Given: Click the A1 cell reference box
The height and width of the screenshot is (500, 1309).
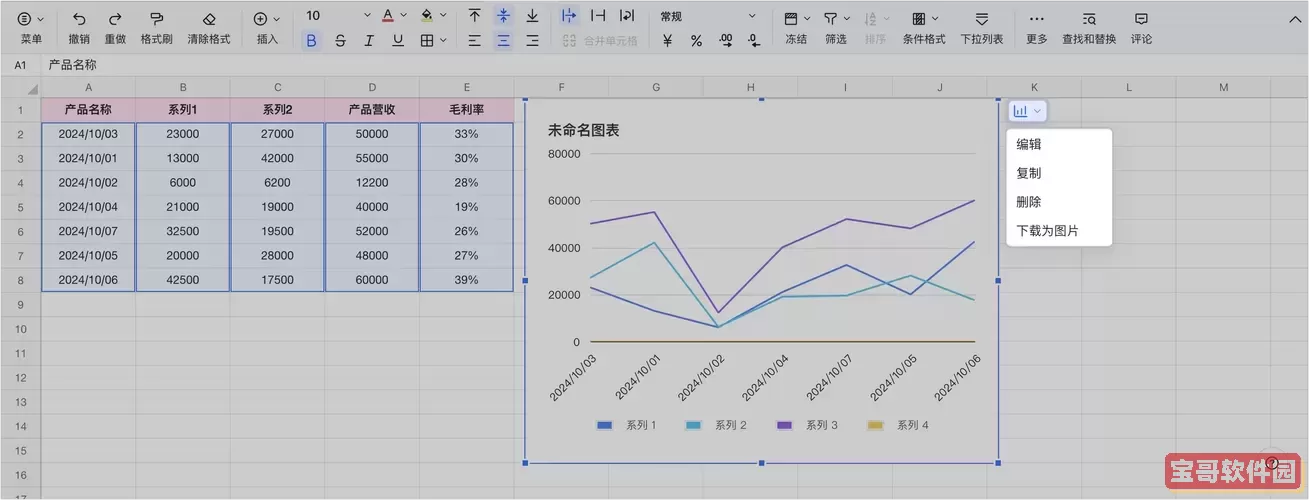Looking at the screenshot, I should coord(20,65).
